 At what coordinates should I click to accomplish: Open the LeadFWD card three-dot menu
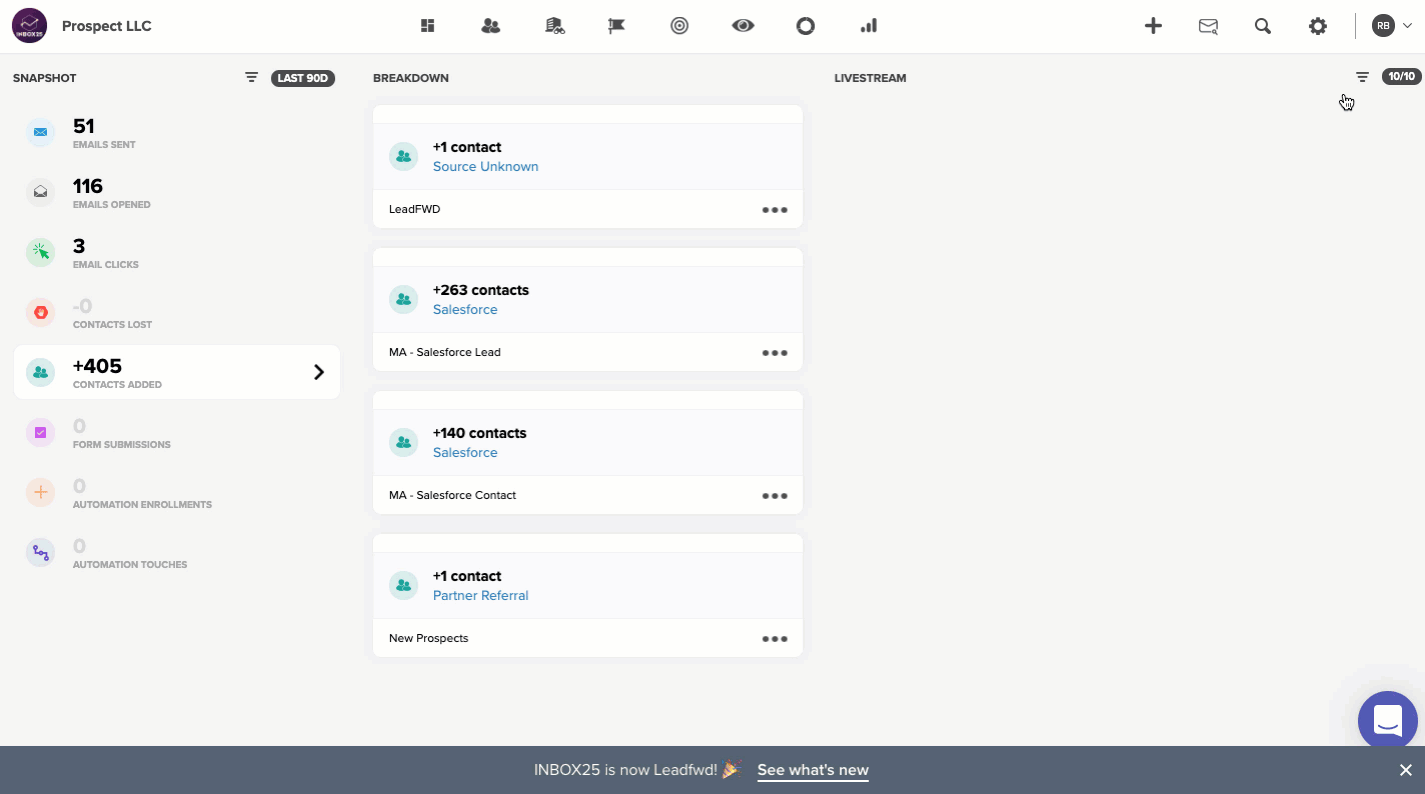pos(775,210)
